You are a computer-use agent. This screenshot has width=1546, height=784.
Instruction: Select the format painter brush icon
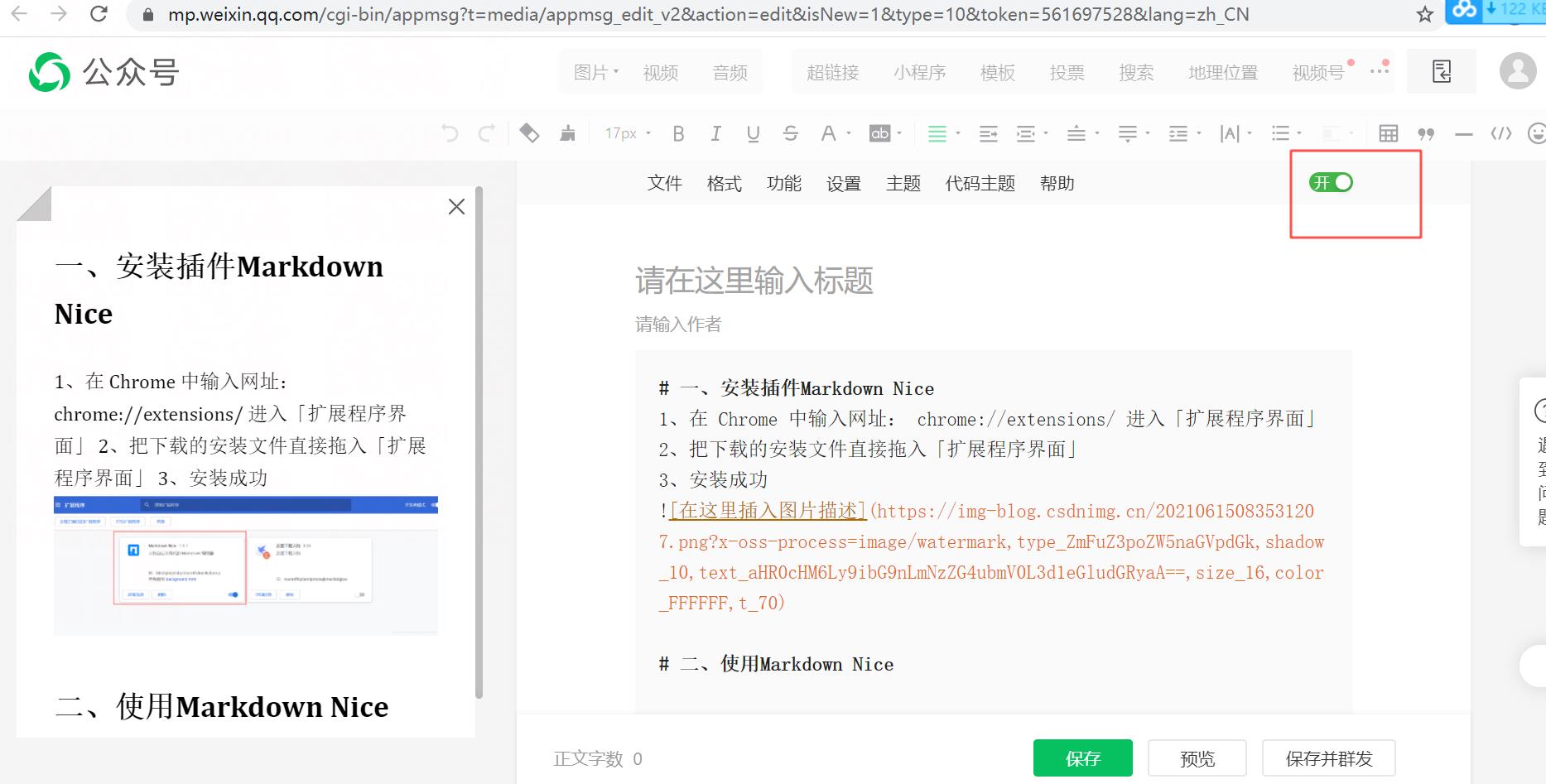[x=567, y=133]
